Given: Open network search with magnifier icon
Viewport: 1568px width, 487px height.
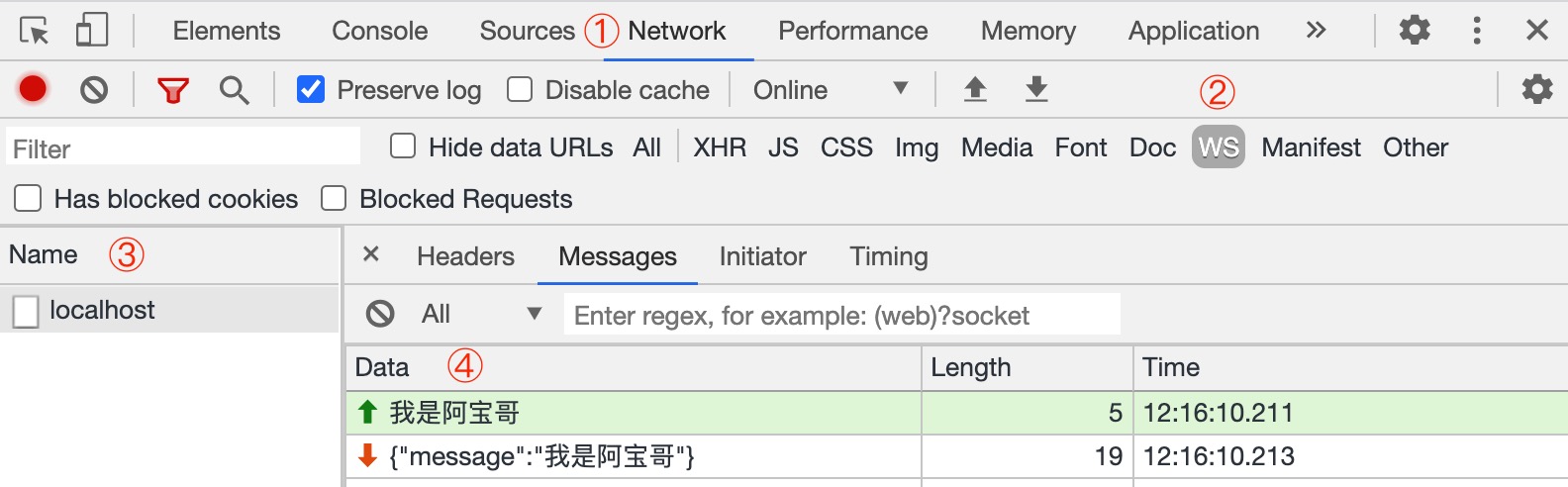Looking at the screenshot, I should (x=234, y=90).
